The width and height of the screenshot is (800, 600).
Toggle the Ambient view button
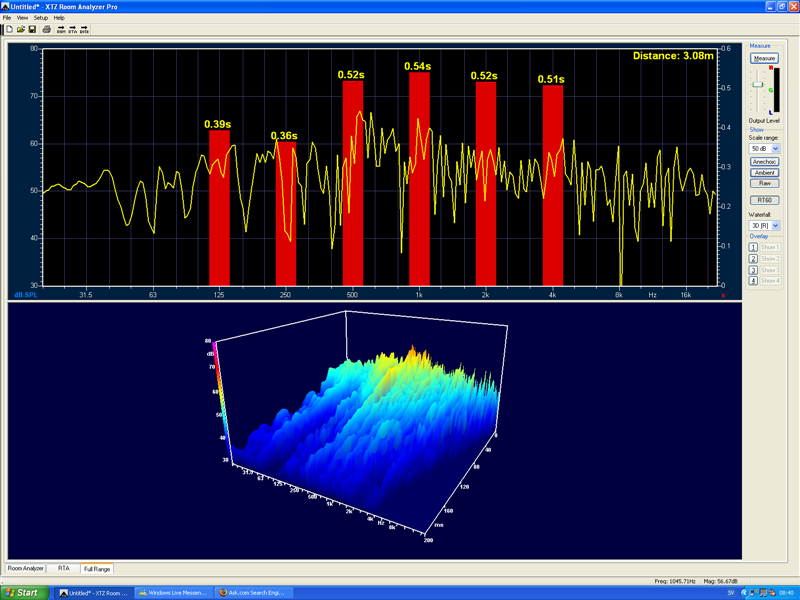(764, 172)
